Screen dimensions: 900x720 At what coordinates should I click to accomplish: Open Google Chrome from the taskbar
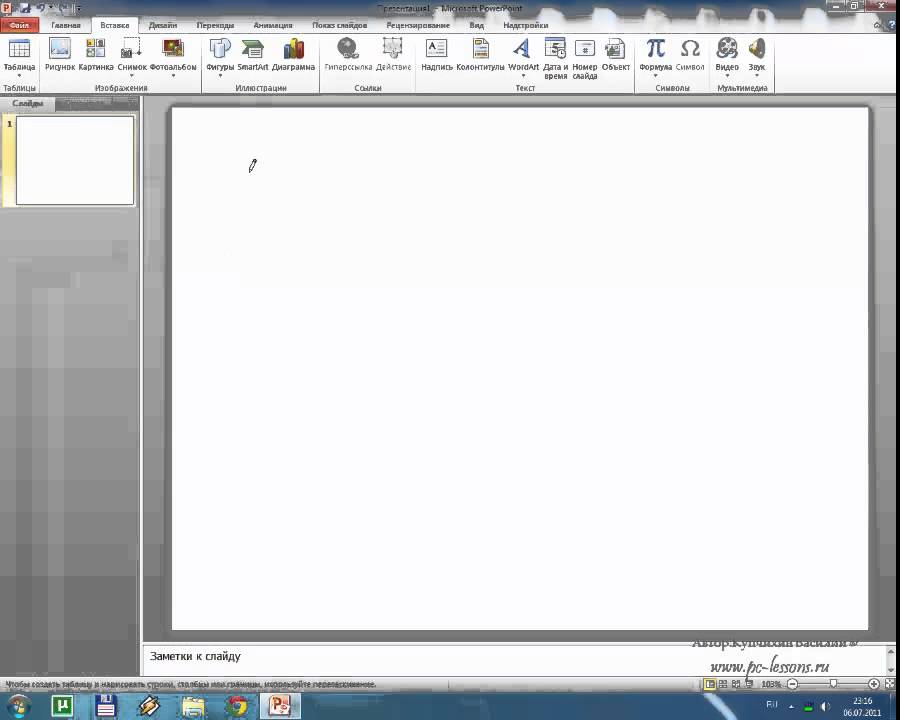pyautogui.click(x=236, y=706)
